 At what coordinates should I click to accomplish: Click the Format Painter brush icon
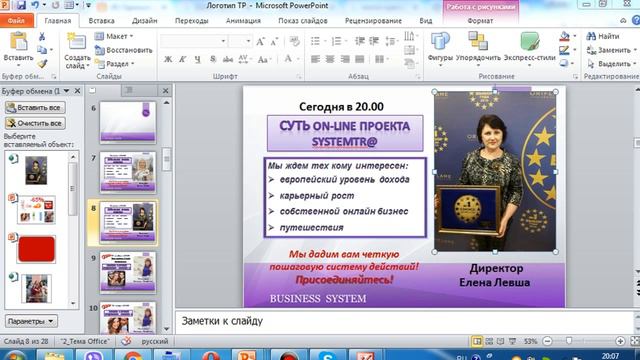pyautogui.click(x=42, y=63)
